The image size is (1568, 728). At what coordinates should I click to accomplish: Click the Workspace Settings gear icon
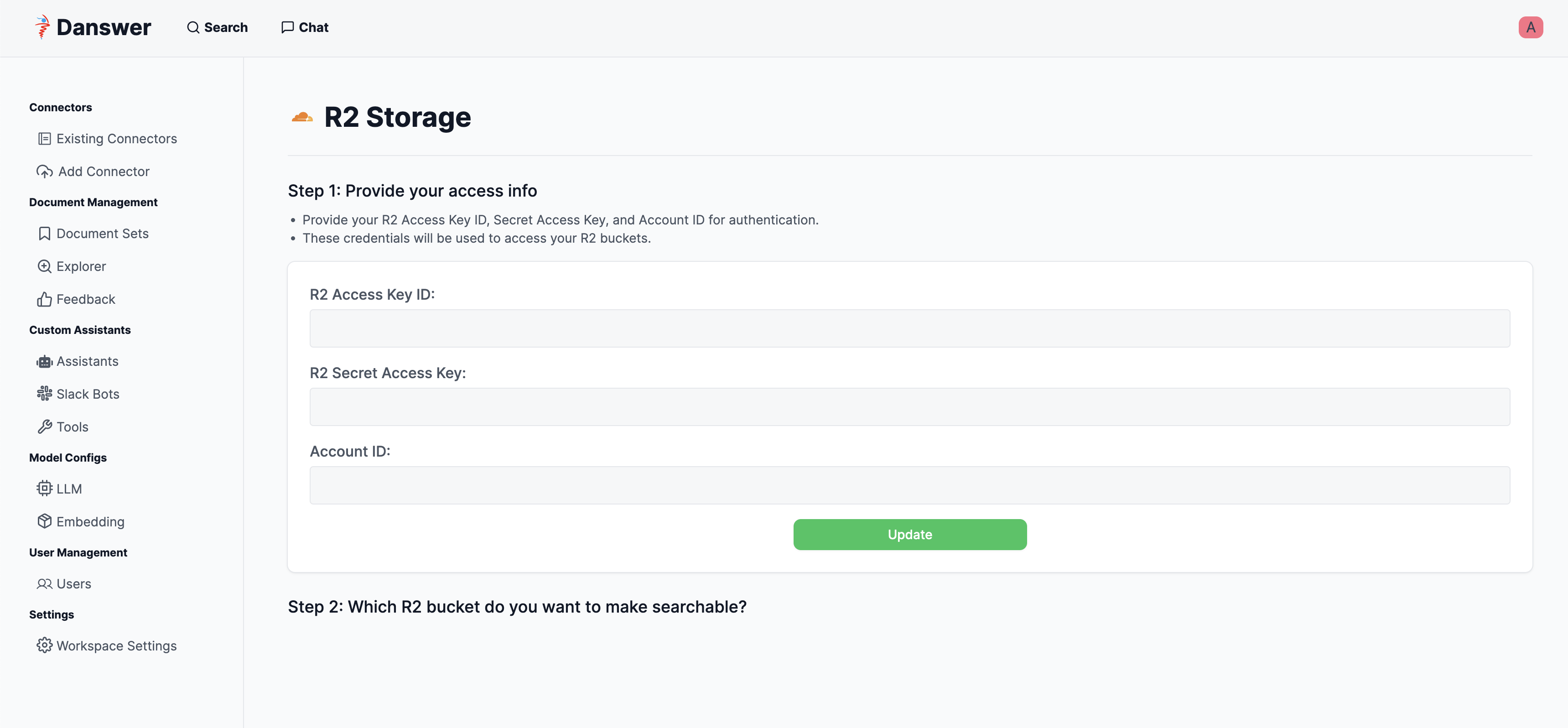[x=44, y=645]
